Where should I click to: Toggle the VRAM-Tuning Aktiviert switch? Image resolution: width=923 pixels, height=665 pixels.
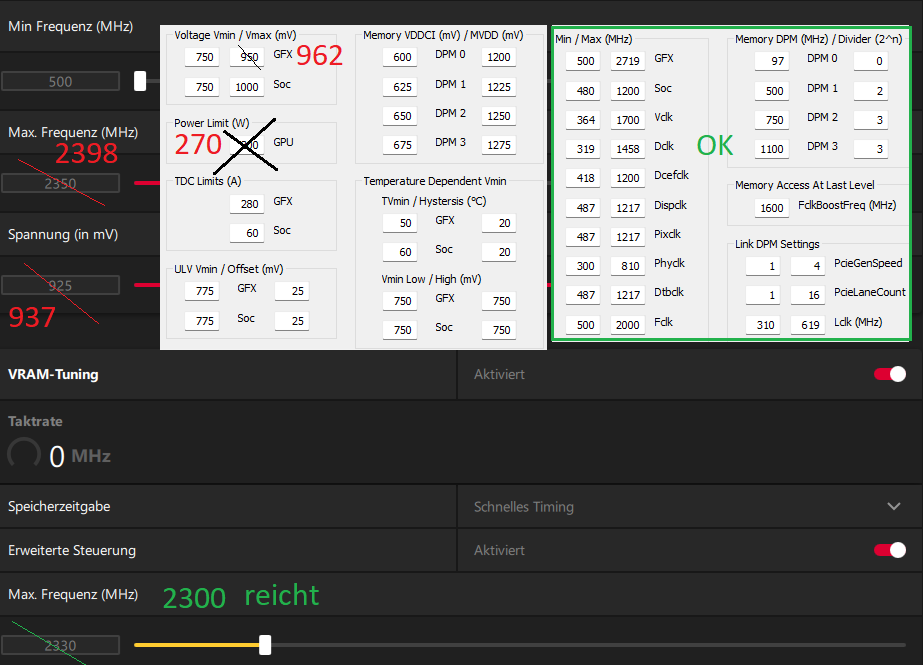tap(889, 374)
